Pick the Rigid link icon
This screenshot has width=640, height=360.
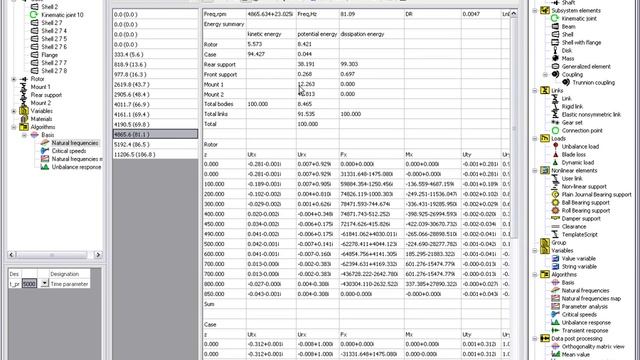point(555,107)
